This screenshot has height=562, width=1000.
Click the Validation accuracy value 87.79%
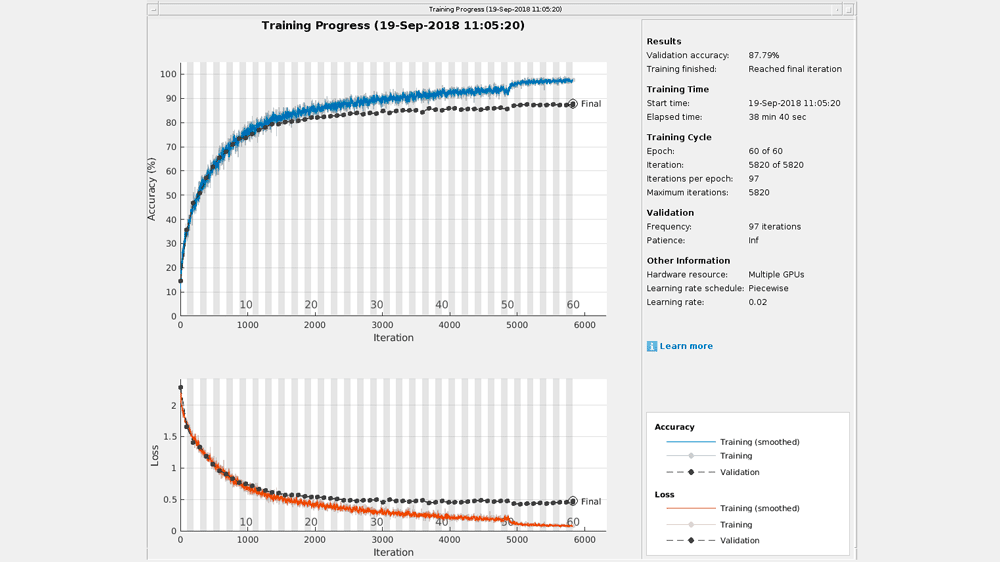pos(764,55)
